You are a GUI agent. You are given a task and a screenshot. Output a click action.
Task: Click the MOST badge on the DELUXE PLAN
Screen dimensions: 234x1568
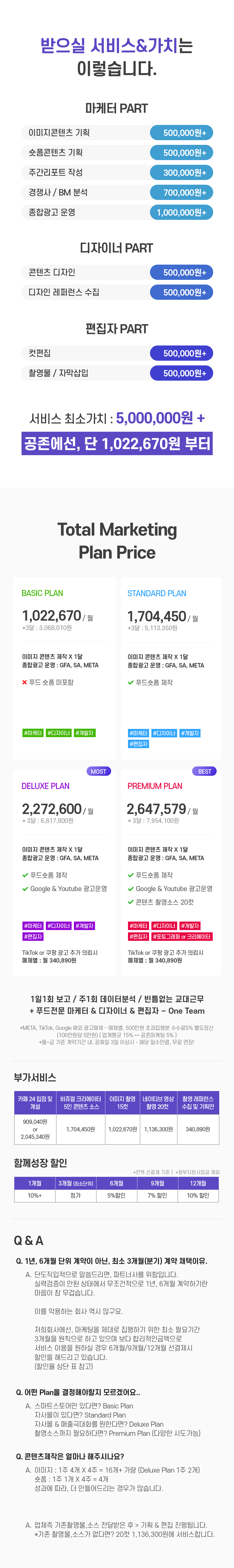point(99,771)
